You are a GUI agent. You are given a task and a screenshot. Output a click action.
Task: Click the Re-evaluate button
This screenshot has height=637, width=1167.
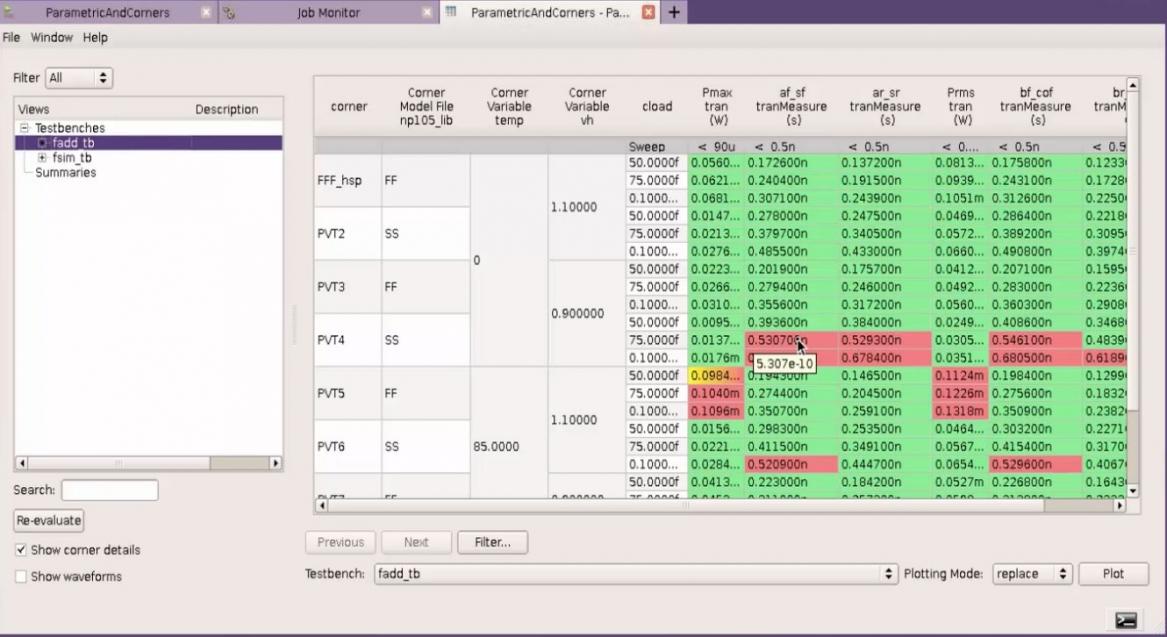coord(49,520)
